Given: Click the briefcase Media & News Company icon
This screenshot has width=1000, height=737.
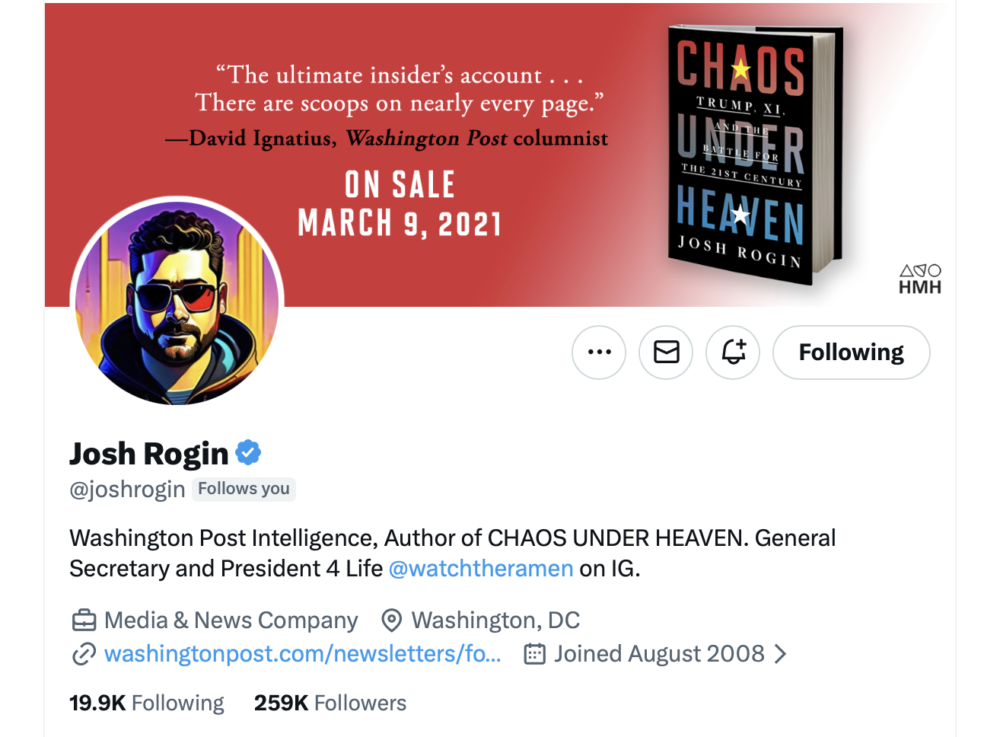Looking at the screenshot, I should 84,621.
